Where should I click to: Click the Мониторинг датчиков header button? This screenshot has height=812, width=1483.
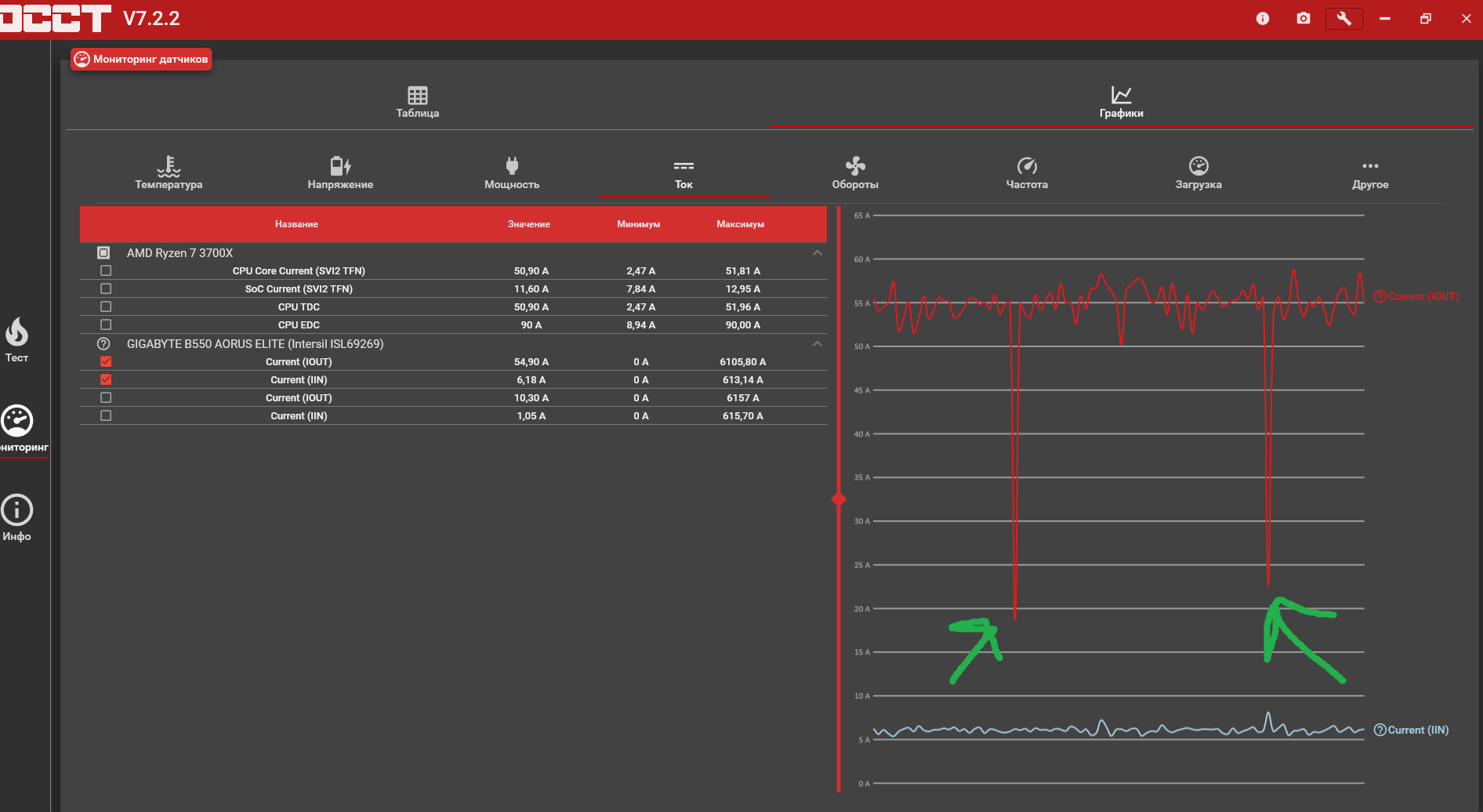pos(141,59)
